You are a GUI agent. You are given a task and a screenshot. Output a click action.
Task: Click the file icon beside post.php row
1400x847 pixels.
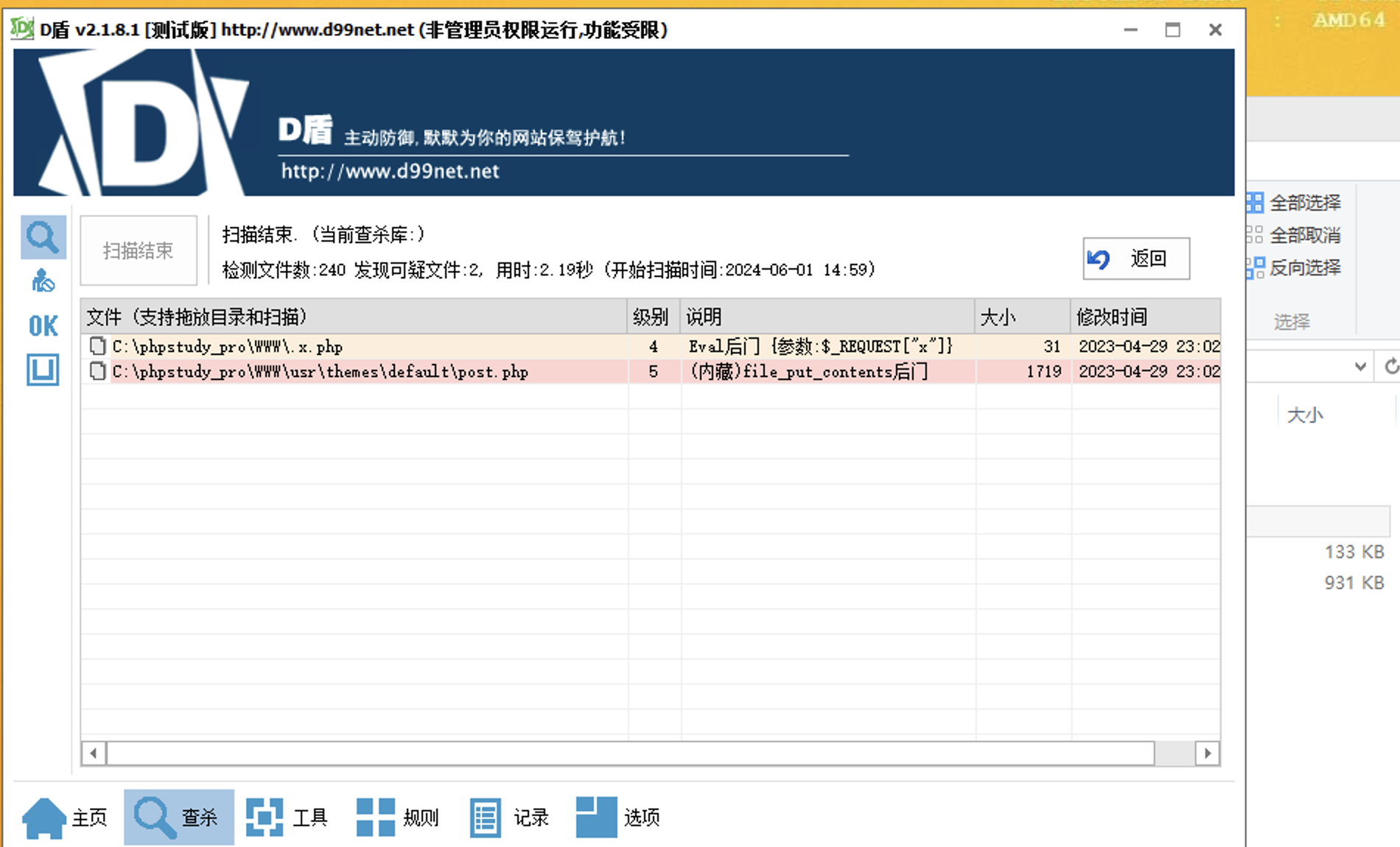coord(97,371)
